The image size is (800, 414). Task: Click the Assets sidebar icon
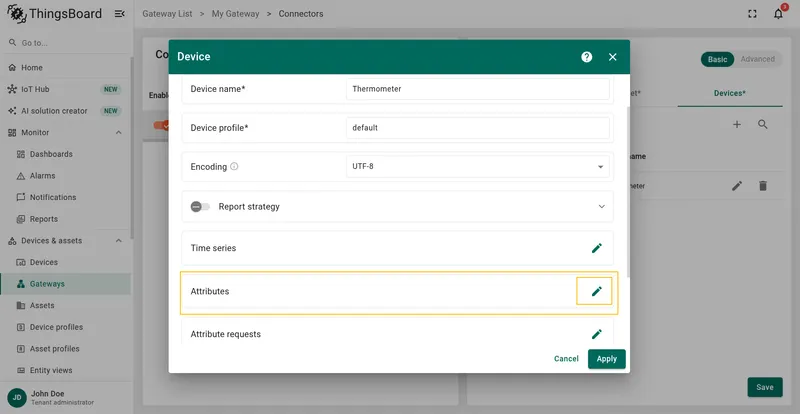coord(21,305)
